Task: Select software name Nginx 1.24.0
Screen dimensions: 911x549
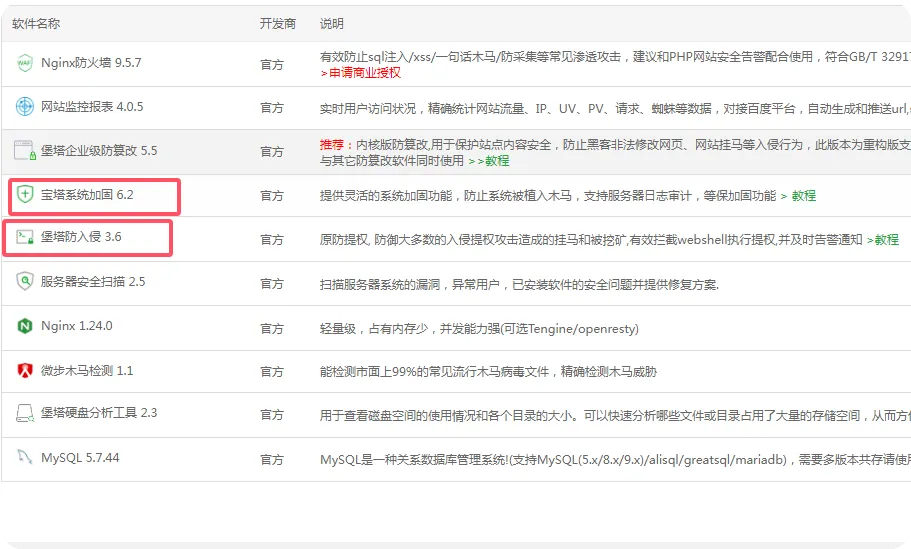Action: (x=77, y=326)
